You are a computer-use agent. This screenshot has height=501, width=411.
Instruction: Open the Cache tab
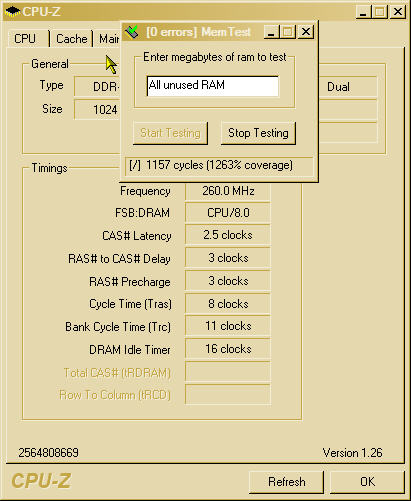(x=71, y=39)
